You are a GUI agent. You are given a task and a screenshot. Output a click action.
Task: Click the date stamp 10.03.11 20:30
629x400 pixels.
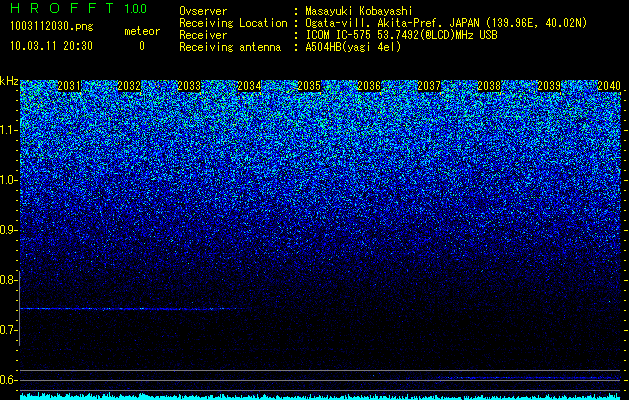click(x=51, y=46)
